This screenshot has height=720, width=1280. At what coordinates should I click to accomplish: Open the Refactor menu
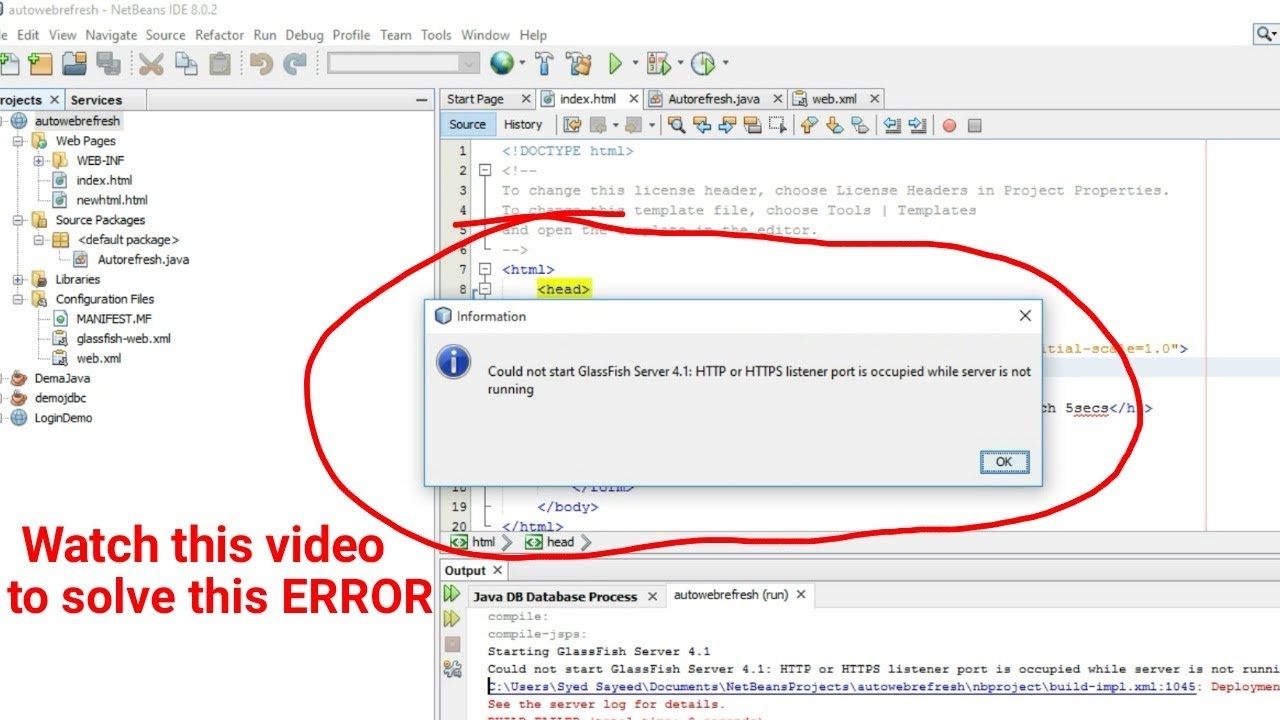pyautogui.click(x=219, y=35)
